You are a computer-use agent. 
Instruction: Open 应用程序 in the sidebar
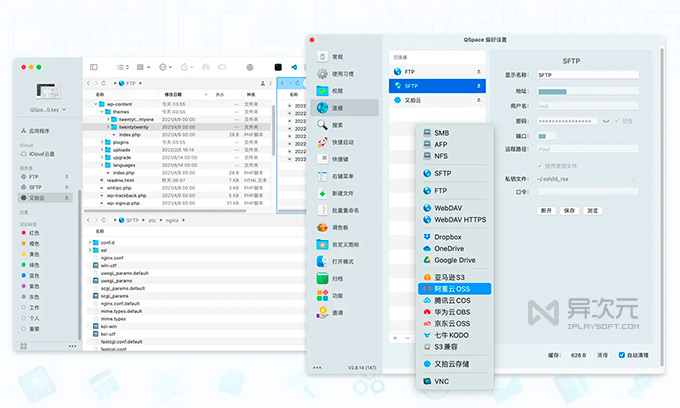pyautogui.click(x=36, y=131)
